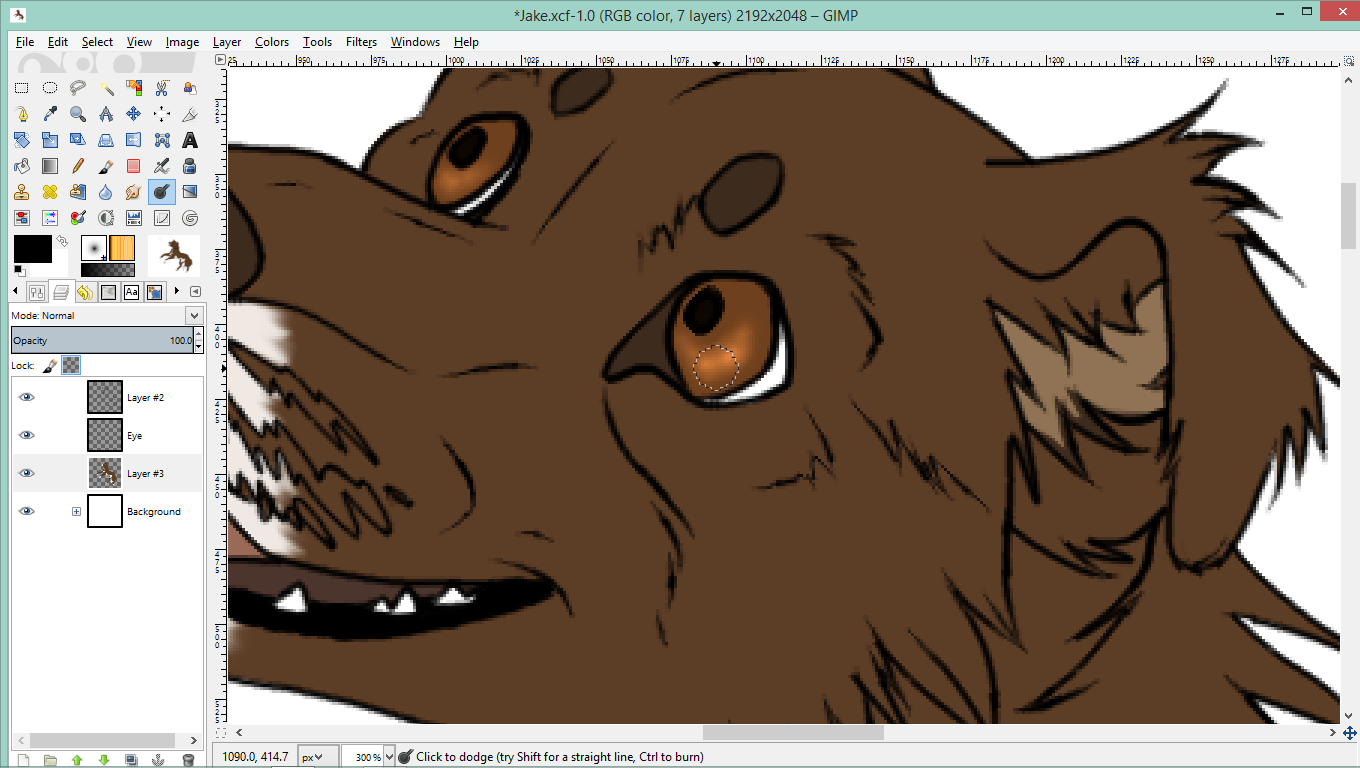Open the Curves color tool

[162, 218]
